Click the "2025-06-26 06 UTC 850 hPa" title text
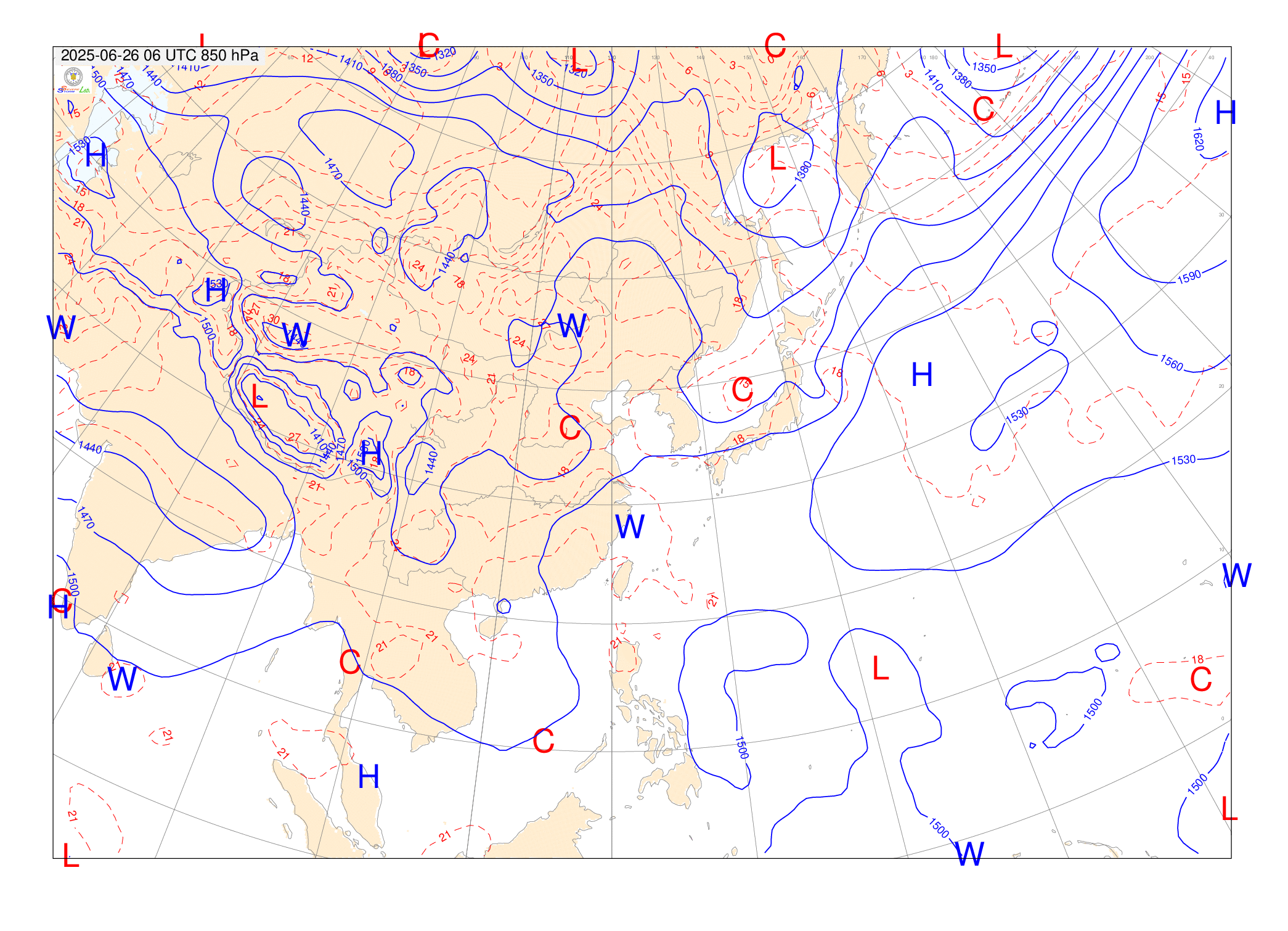The height and width of the screenshot is (931, 1288). tap(160, 55)
